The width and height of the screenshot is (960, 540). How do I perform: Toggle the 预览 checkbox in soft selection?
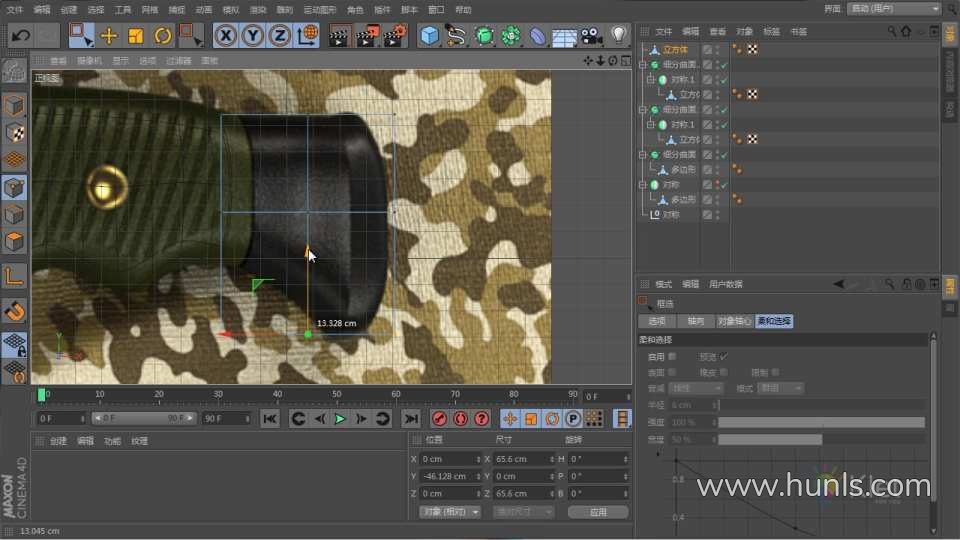pos(724,356)
